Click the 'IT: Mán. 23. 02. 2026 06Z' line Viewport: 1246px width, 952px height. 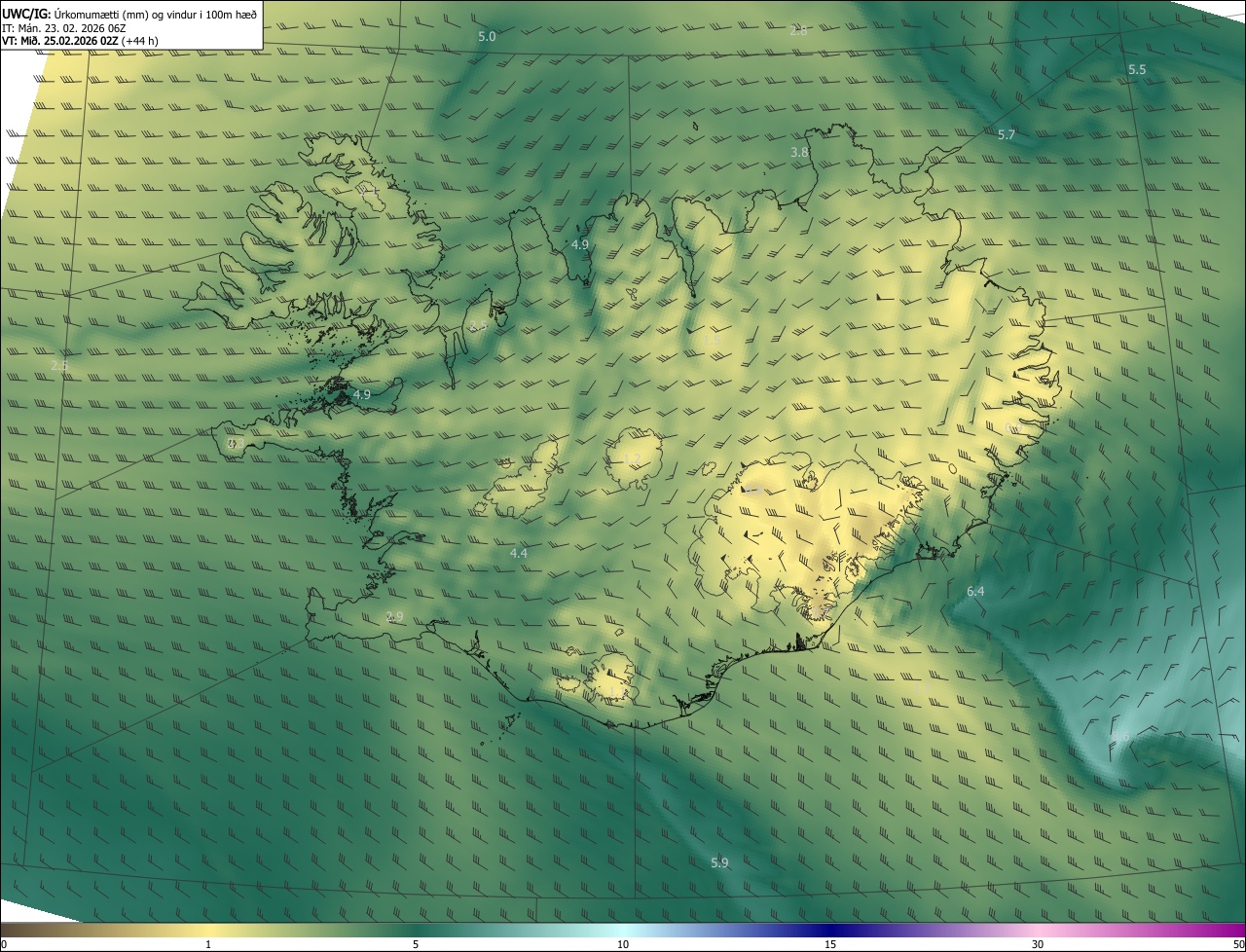64,28
